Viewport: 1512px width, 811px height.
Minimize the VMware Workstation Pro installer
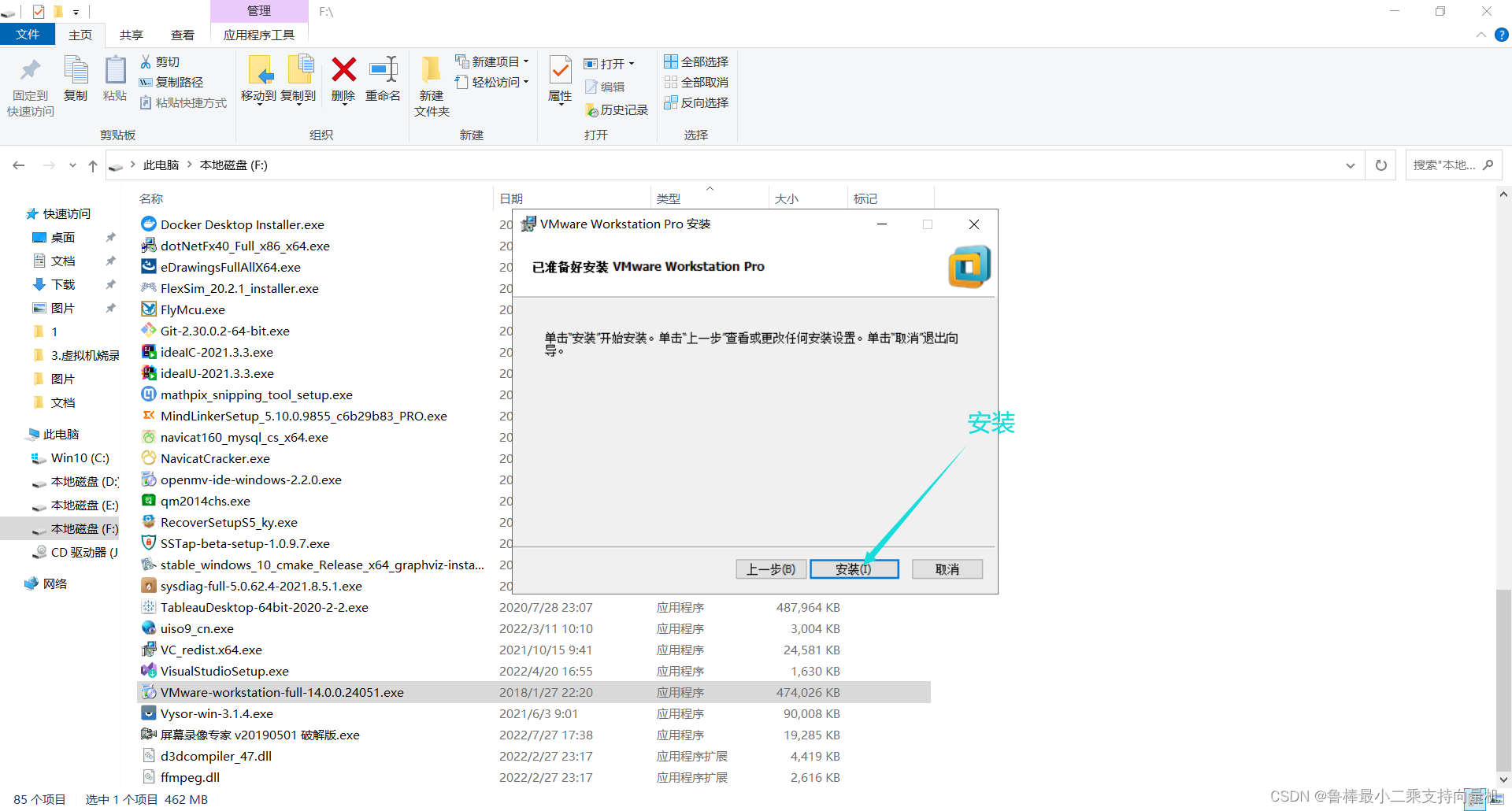click(x=882, y=224)
